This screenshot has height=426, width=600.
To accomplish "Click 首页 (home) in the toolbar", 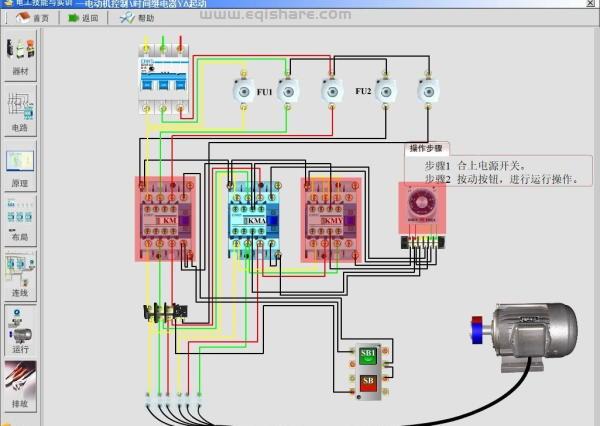I will (x=33, y=18).
